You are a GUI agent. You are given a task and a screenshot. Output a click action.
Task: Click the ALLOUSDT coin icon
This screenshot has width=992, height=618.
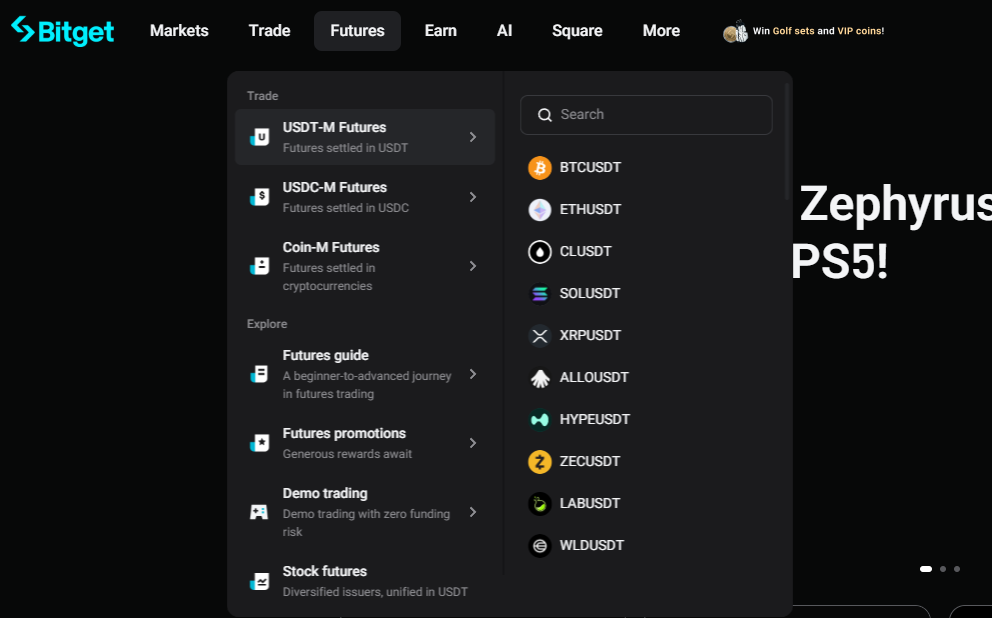[x=540, y=378]
